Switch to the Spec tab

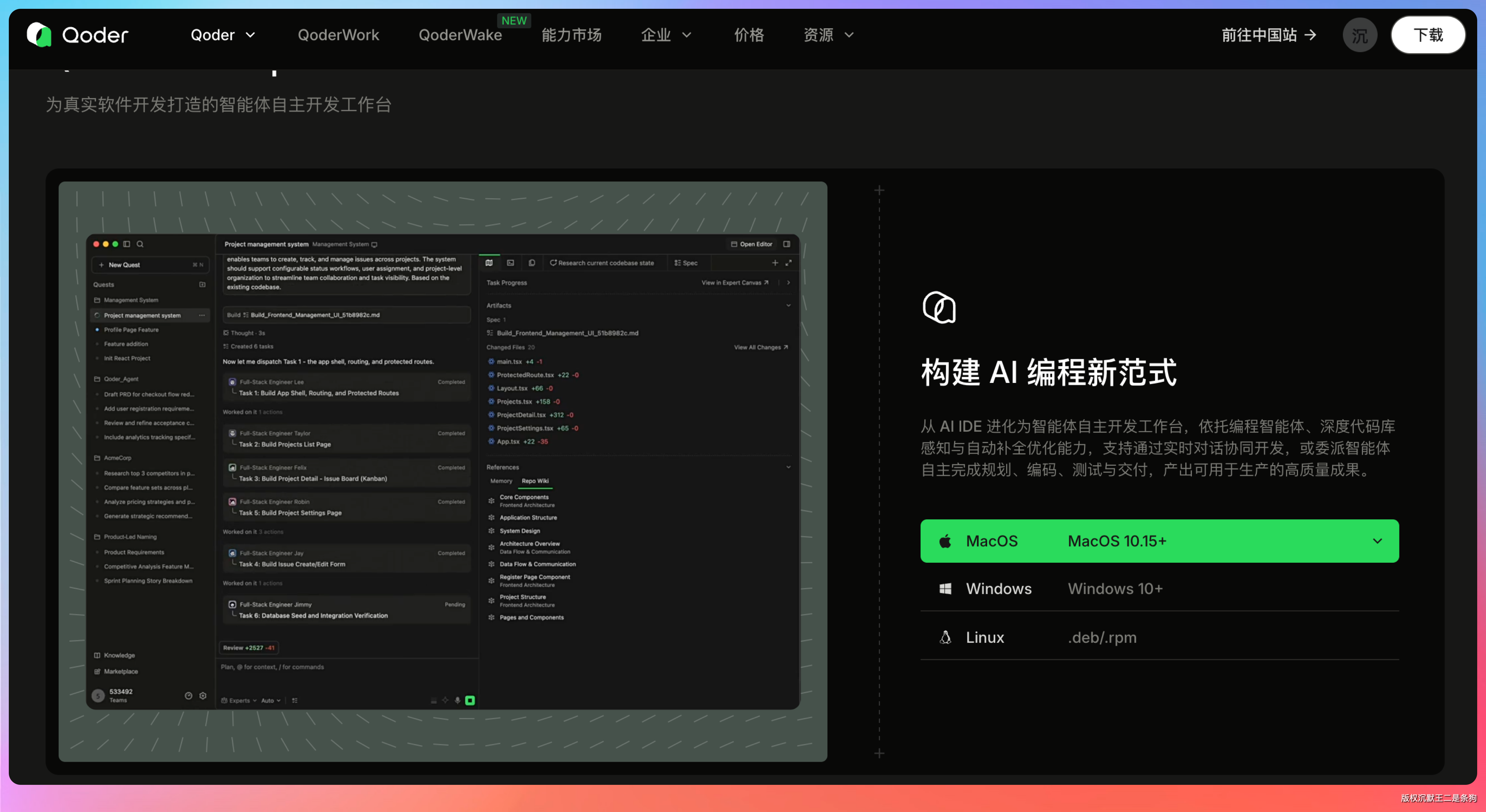point(686,263)
